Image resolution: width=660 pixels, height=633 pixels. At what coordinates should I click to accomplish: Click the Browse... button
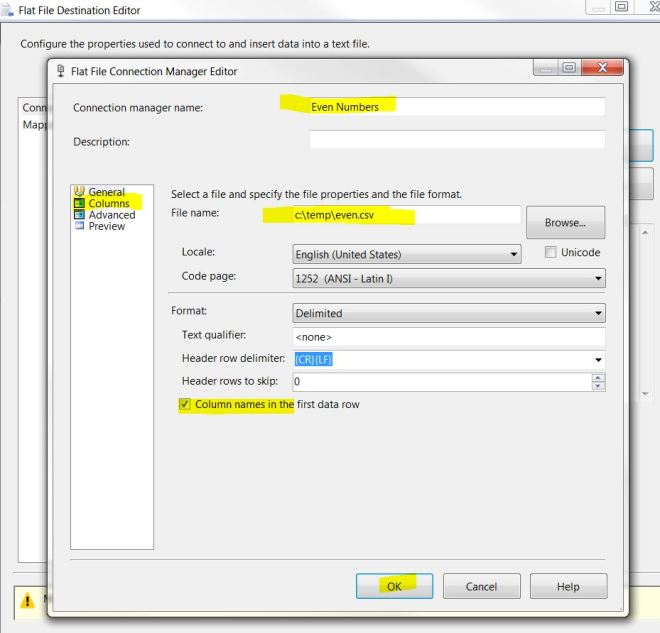point(565,223)
